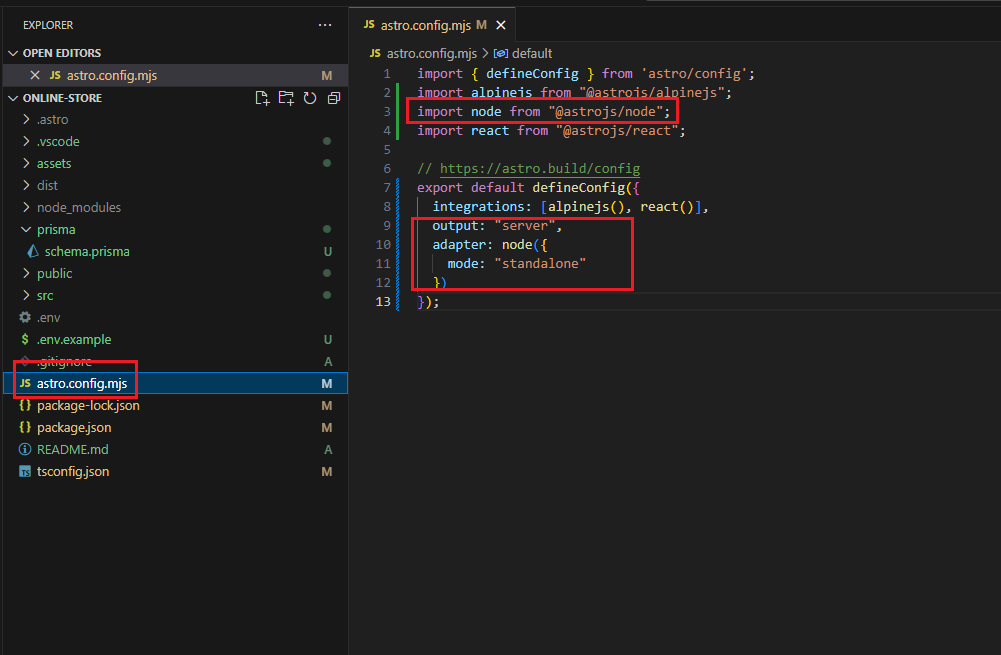Open package-lock.json file

175,405
